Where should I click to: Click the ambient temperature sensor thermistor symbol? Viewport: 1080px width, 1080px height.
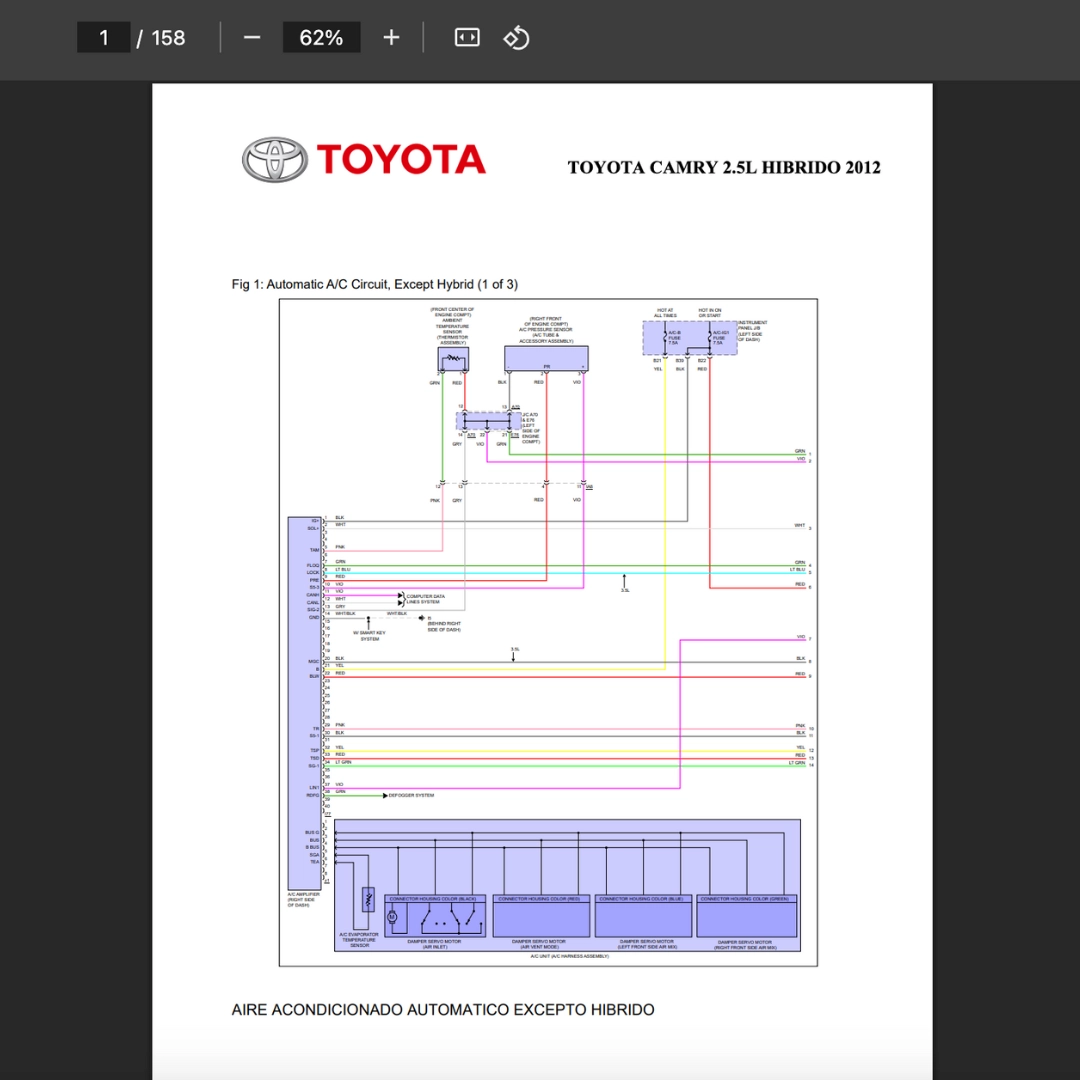pyautogui.click(x=453, y=359)
